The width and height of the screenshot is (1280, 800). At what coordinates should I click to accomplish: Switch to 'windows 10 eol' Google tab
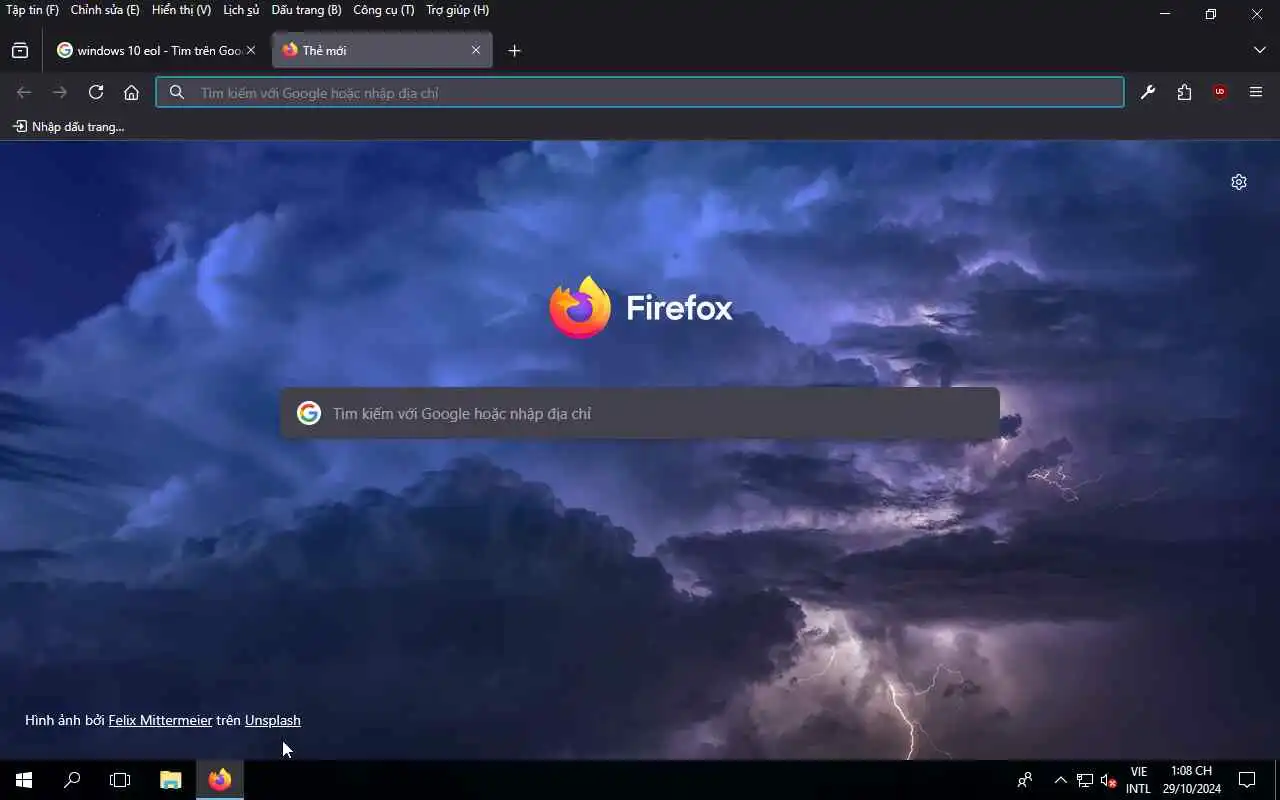157,50
